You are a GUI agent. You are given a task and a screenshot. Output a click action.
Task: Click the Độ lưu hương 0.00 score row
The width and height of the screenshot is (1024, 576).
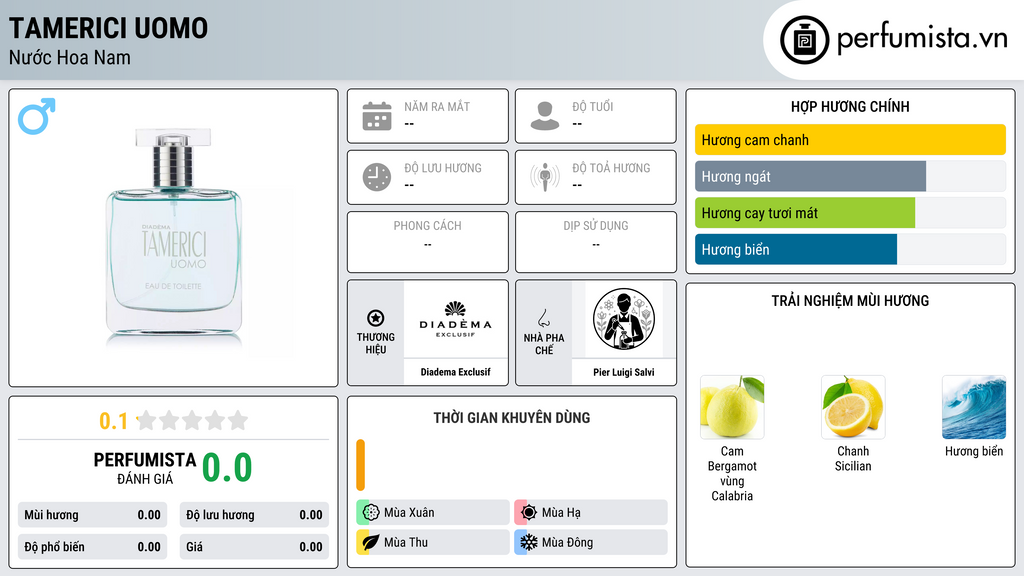[x=254, y=515]
